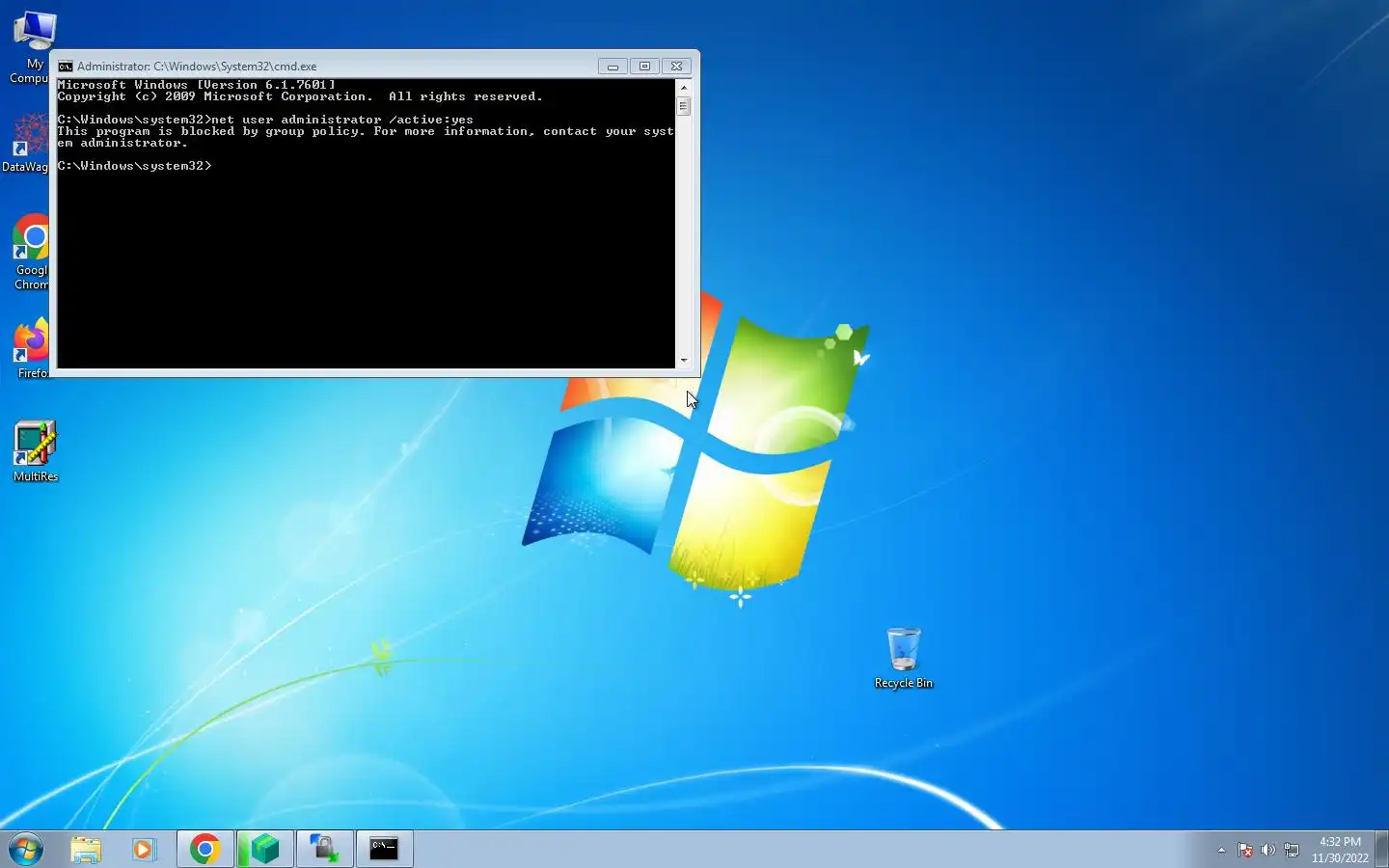
Task: Minimize the Command Prompt window
Action: (x=613, y=67)
